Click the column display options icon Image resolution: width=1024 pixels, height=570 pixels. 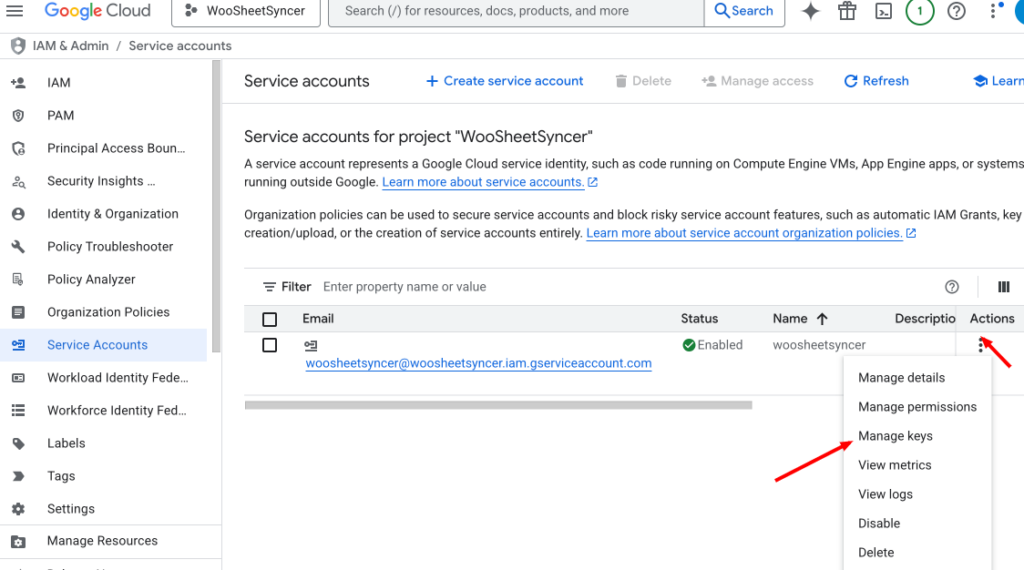[1003, 287]
